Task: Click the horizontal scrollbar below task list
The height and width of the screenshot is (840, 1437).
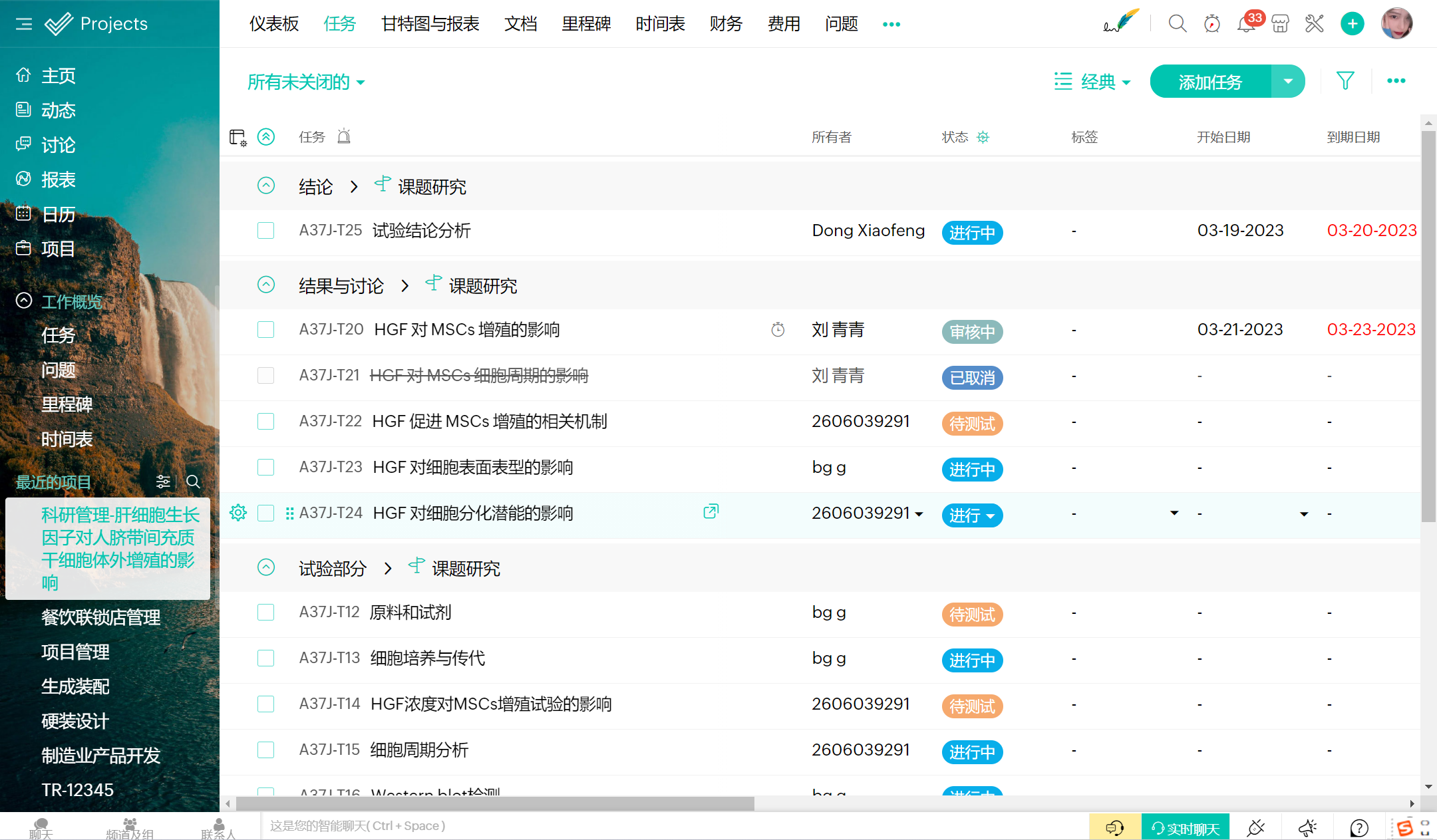Action: pos(495,803)
